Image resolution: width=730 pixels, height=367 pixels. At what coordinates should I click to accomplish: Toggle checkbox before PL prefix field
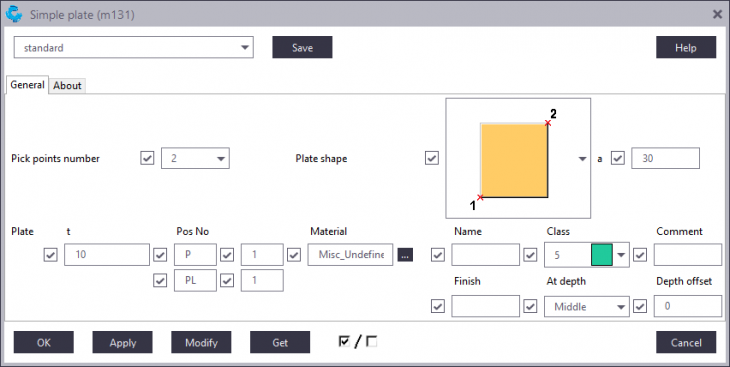160,280
